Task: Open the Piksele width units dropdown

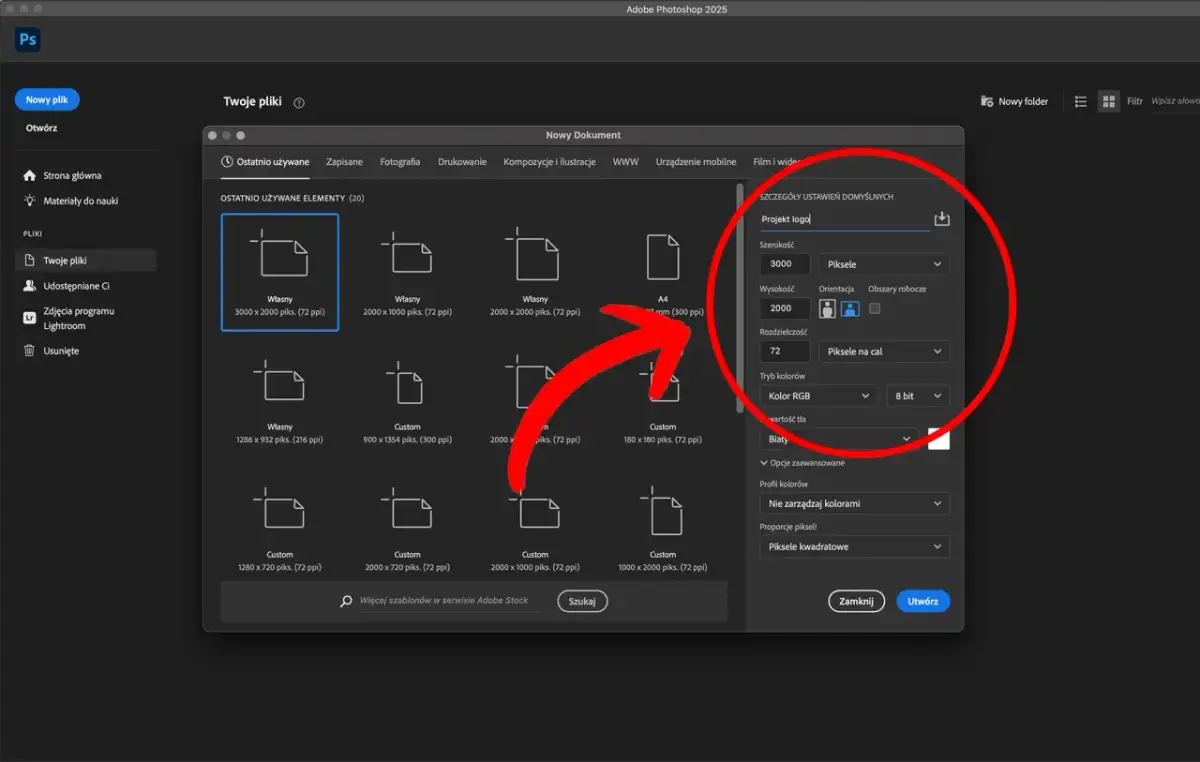Action: tap(884, 264)
